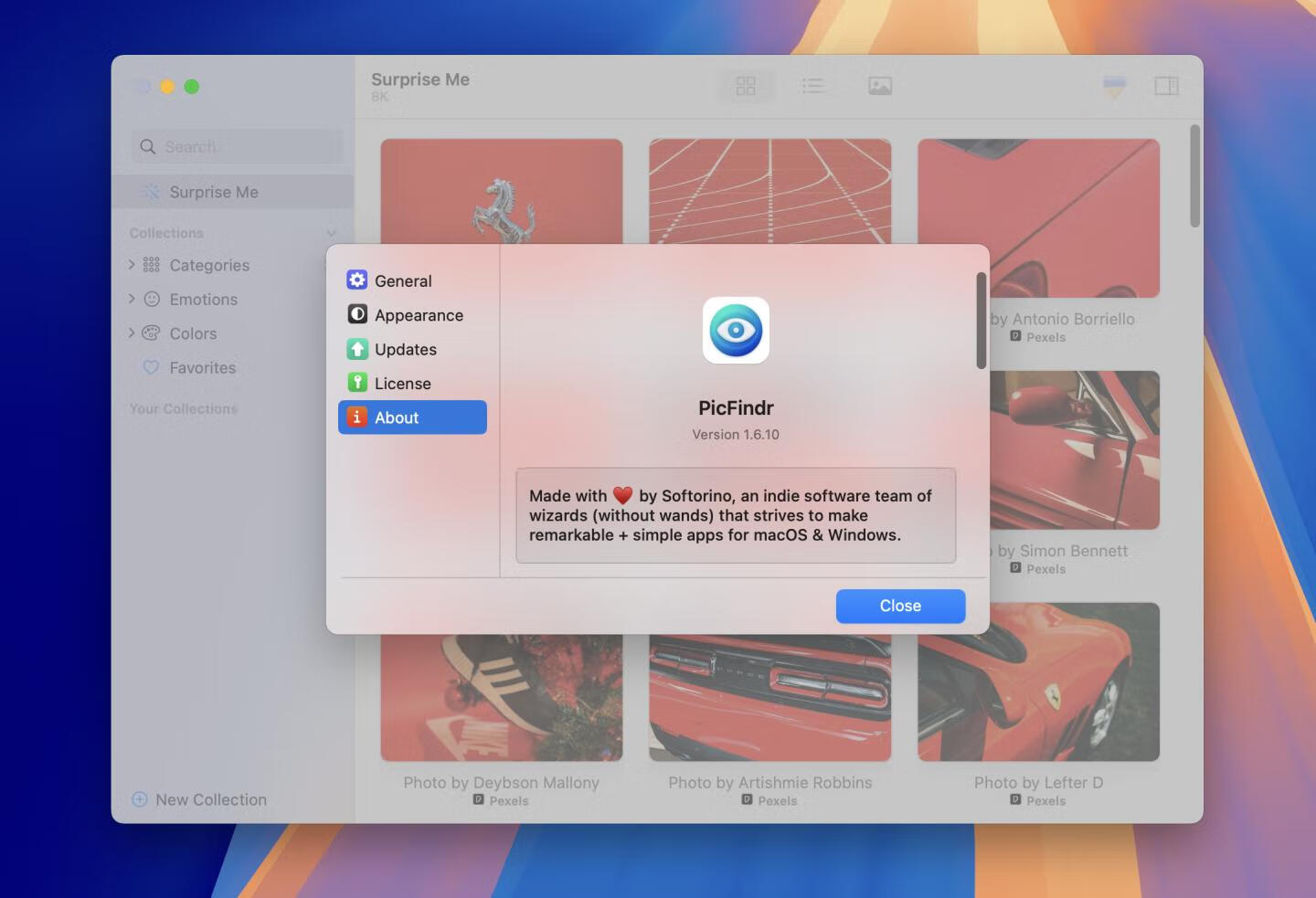Image resolution: width=1316 pixels, height=898 pixels.
Task: Open the Artishmie Robbins car photo
Action: click(769, 698)
